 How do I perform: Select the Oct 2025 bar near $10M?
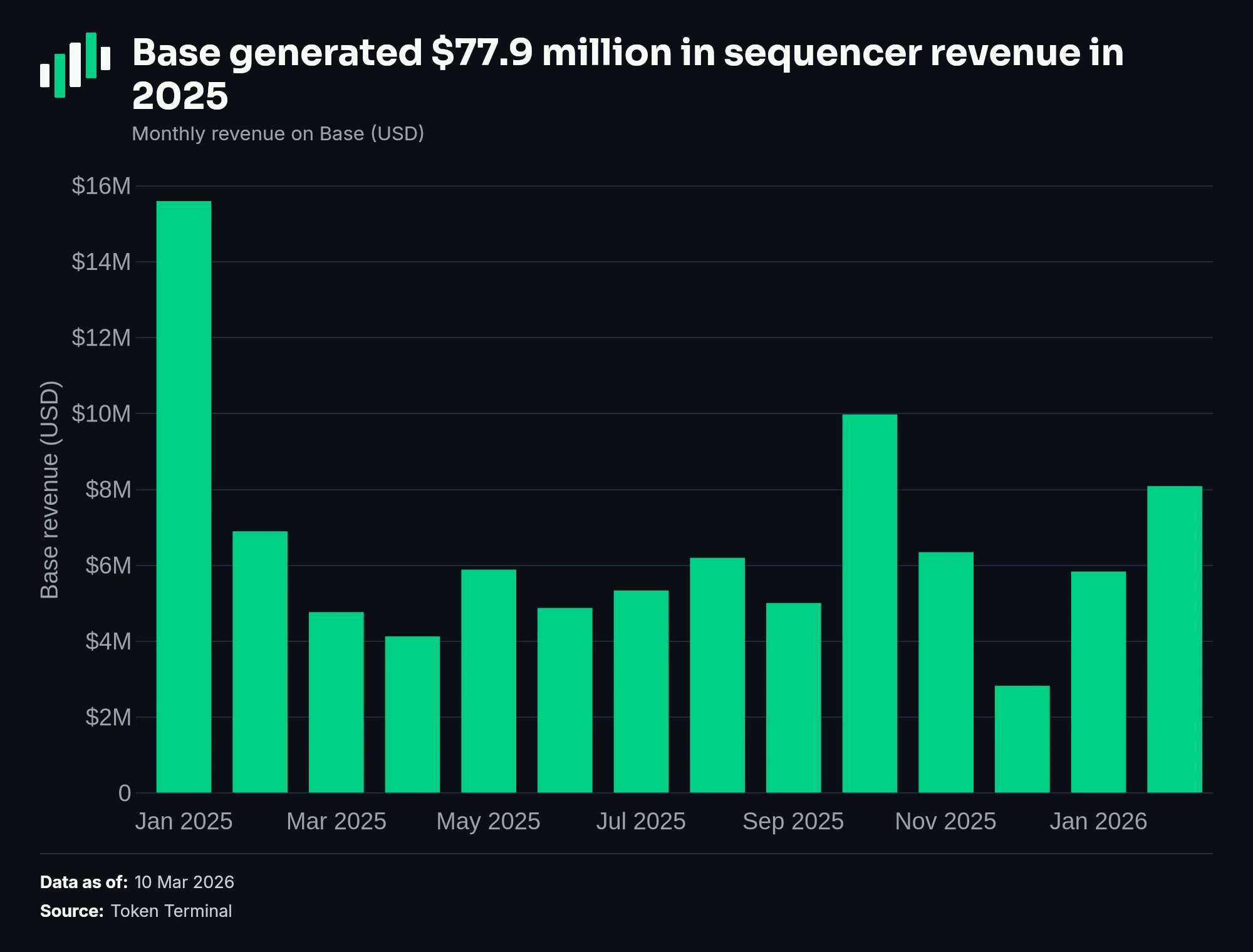point(870,604)
